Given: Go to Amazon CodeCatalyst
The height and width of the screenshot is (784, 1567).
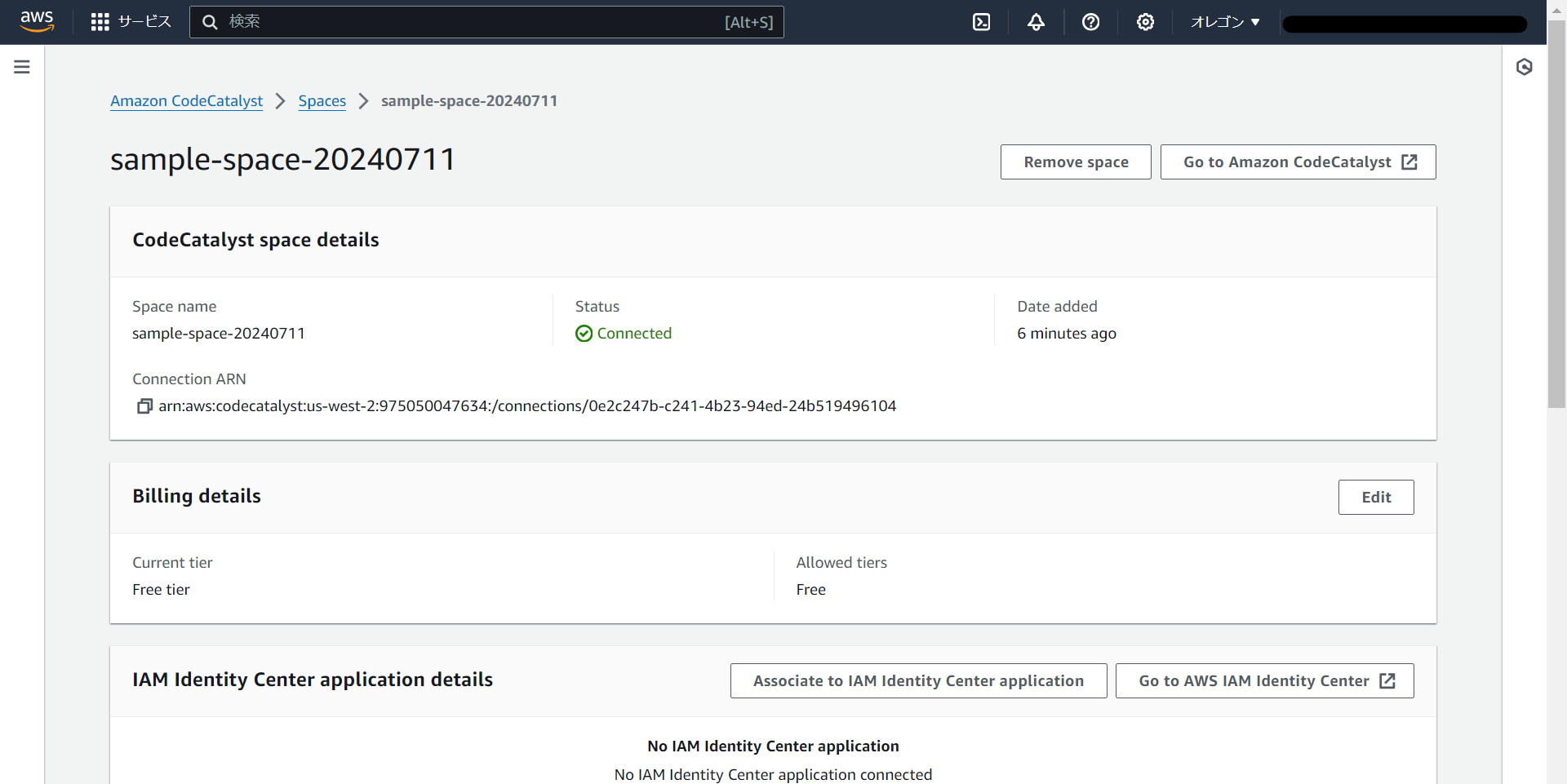Looking at the screenshot, I should (x=1298, y=162).
